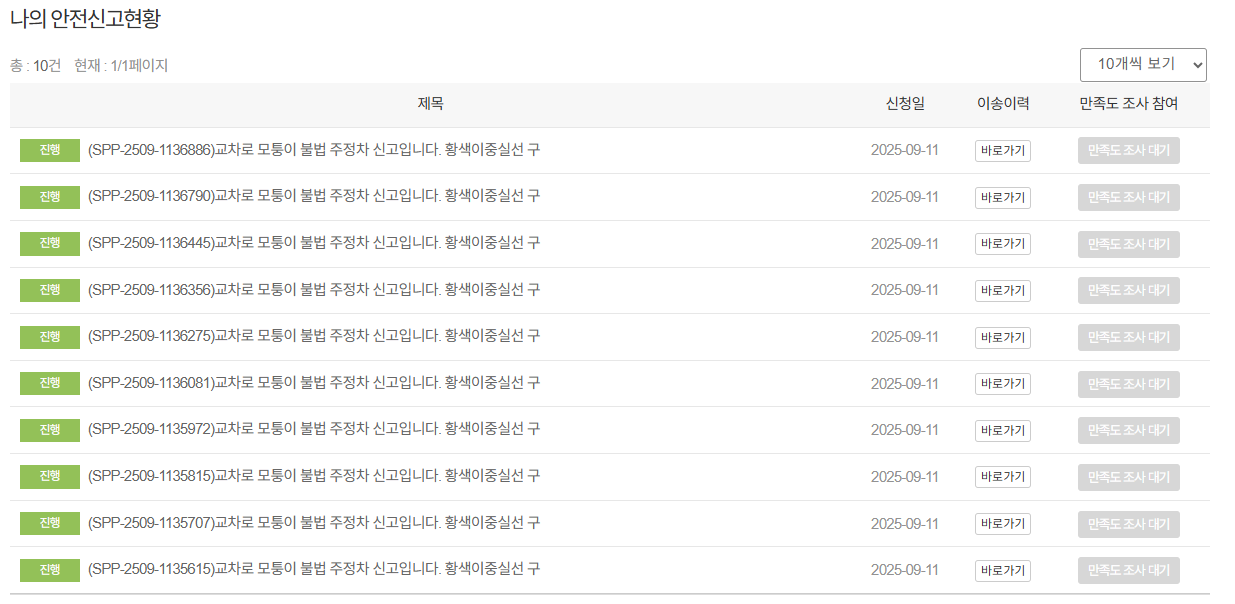This screenshot has height=604, width=1235.
Task: Click 바로가기 for report SPP-2509-1135707
Action: 1002,523
